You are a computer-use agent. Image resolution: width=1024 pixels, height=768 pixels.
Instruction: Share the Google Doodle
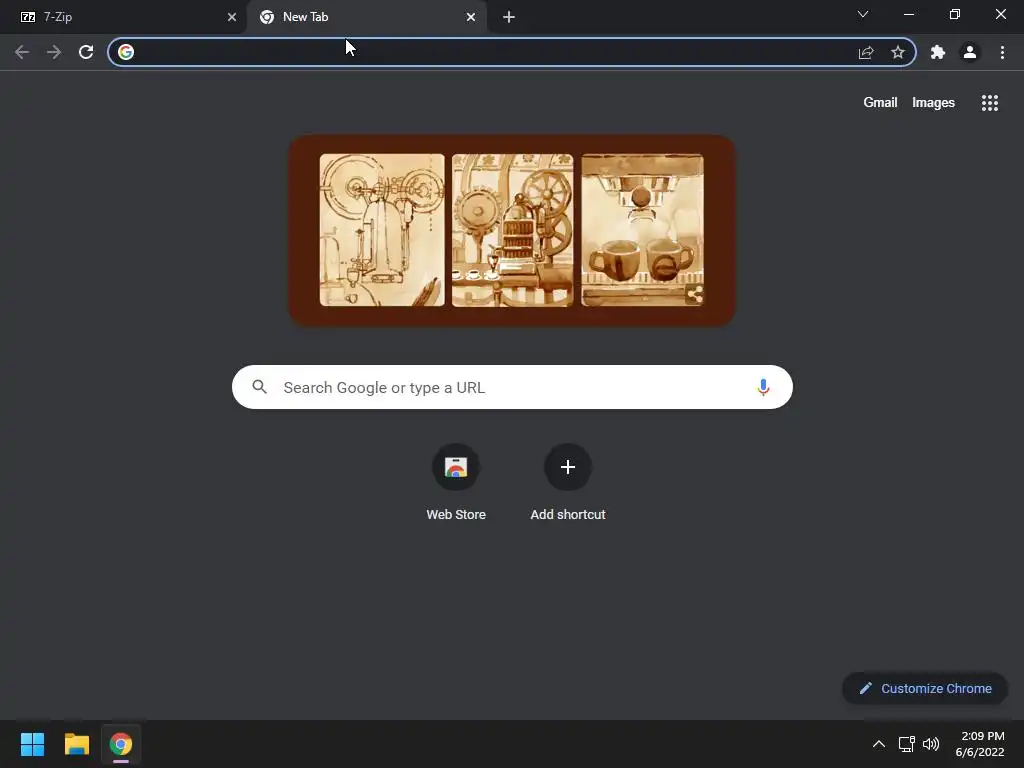(695, 295)
